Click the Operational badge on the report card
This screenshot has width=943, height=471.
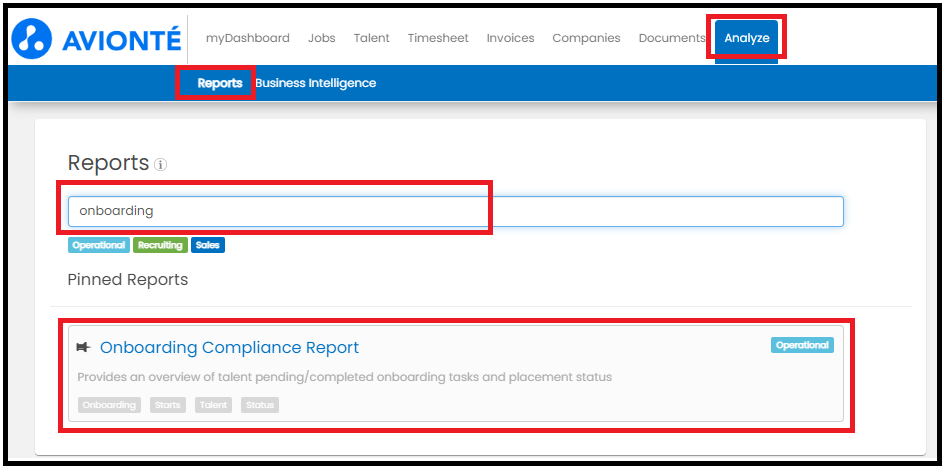click(x=802, y=345)
